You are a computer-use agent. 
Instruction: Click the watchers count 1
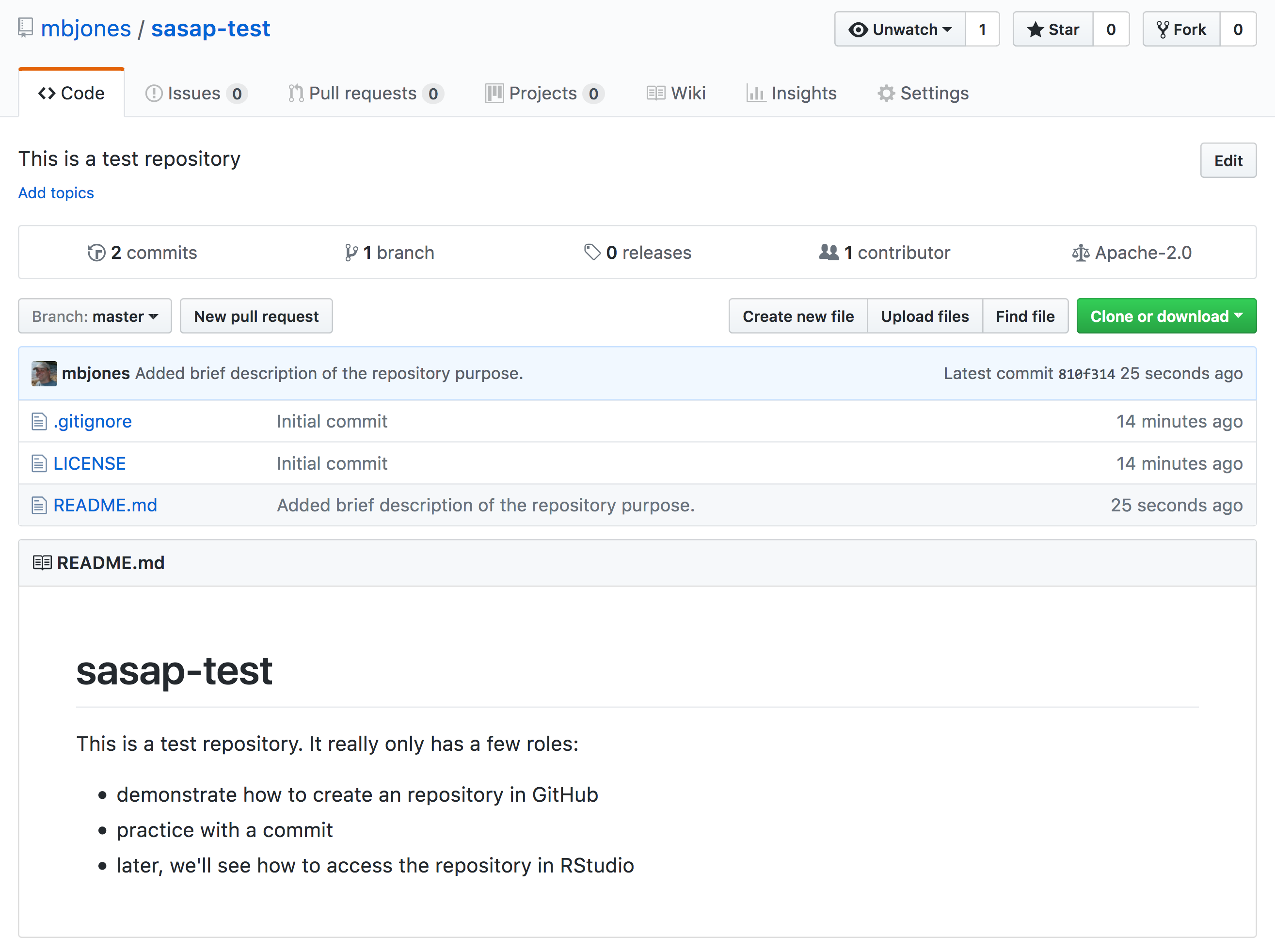point(983,30)
